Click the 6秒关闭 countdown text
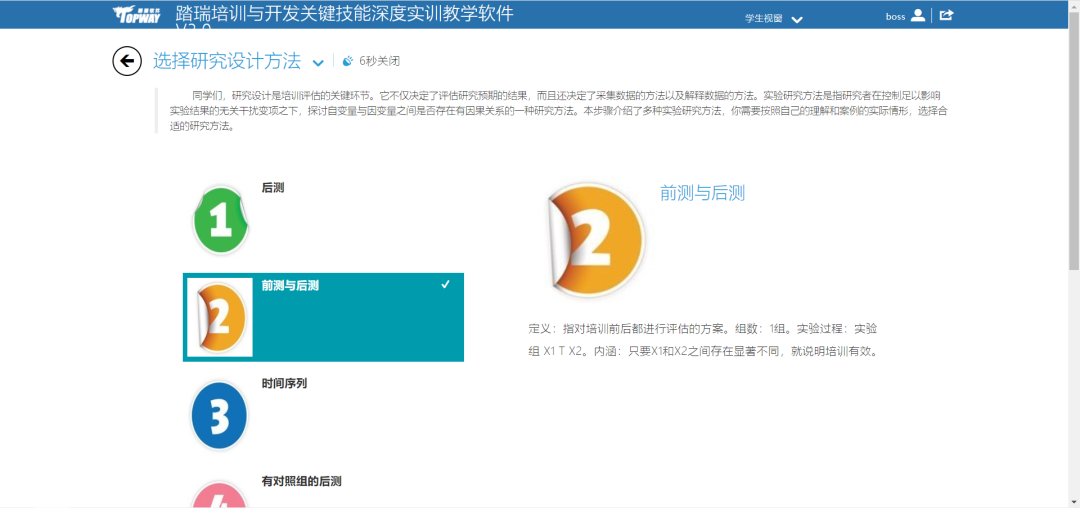The width and height of the screenshot is (1080, 508). 380,61
